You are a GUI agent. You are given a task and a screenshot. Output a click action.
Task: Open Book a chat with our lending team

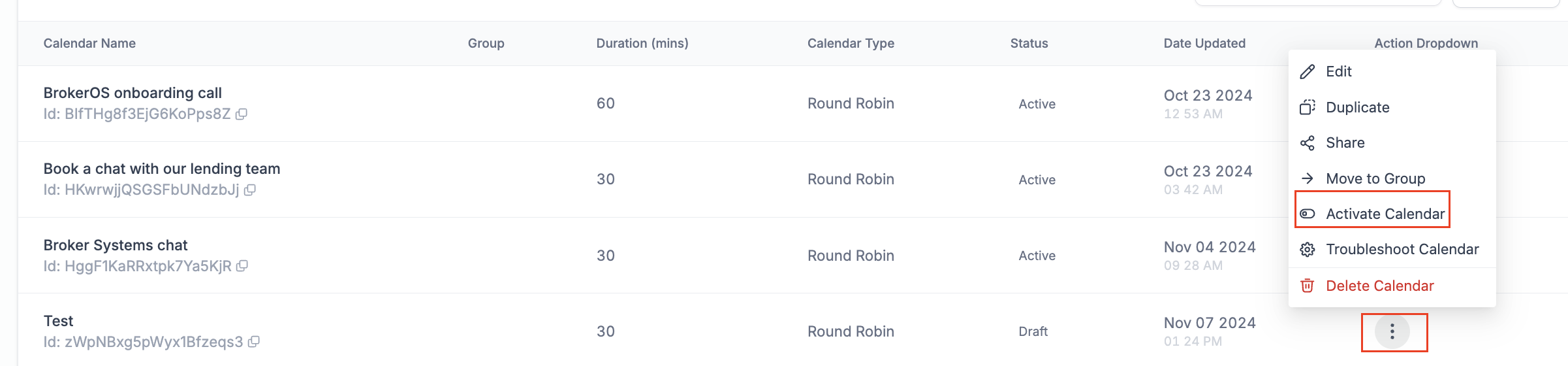(162, 169)
